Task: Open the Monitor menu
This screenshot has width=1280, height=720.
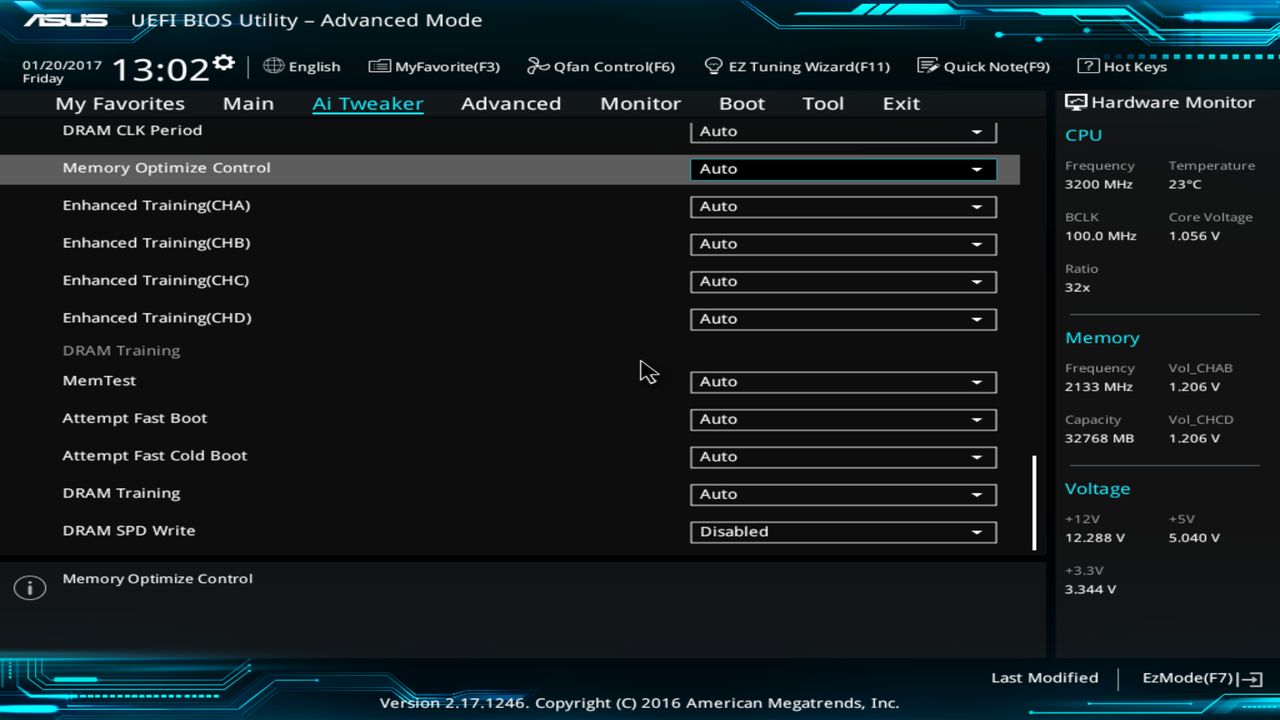Action: tap(640, 103)
